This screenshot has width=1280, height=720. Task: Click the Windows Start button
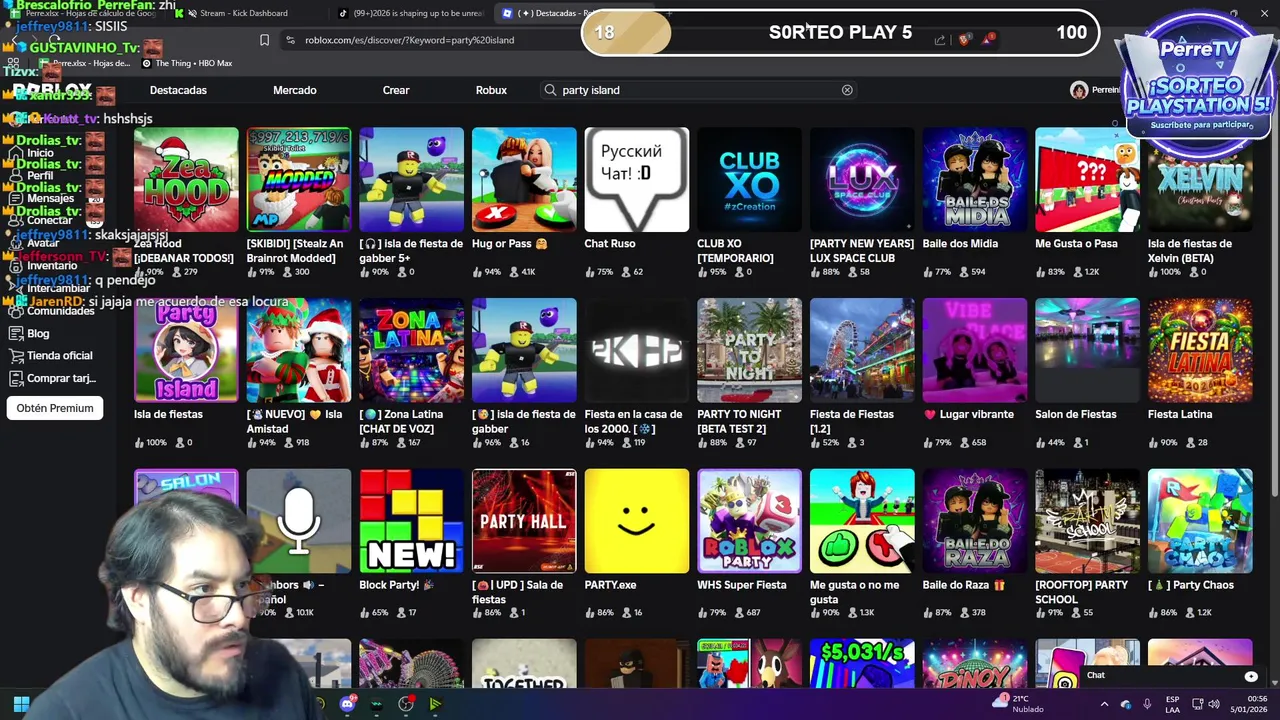click(x=21, y=704)
